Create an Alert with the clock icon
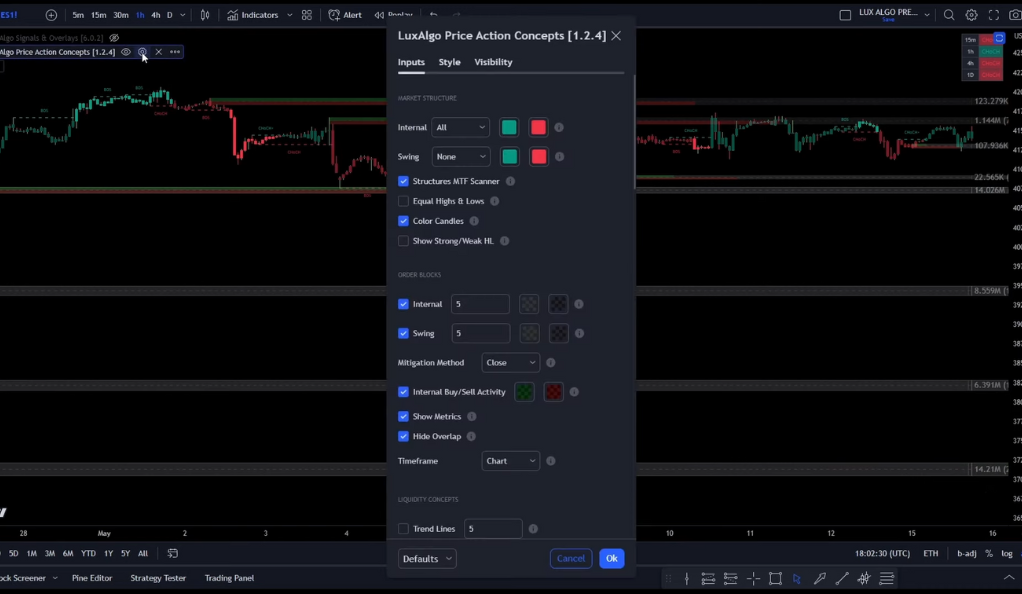Screen dimensions: 1022x594 [334, 15]
